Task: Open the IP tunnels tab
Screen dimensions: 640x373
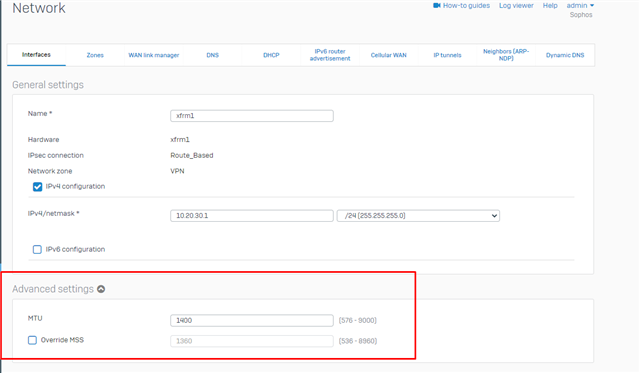Action: pos(447,55)
